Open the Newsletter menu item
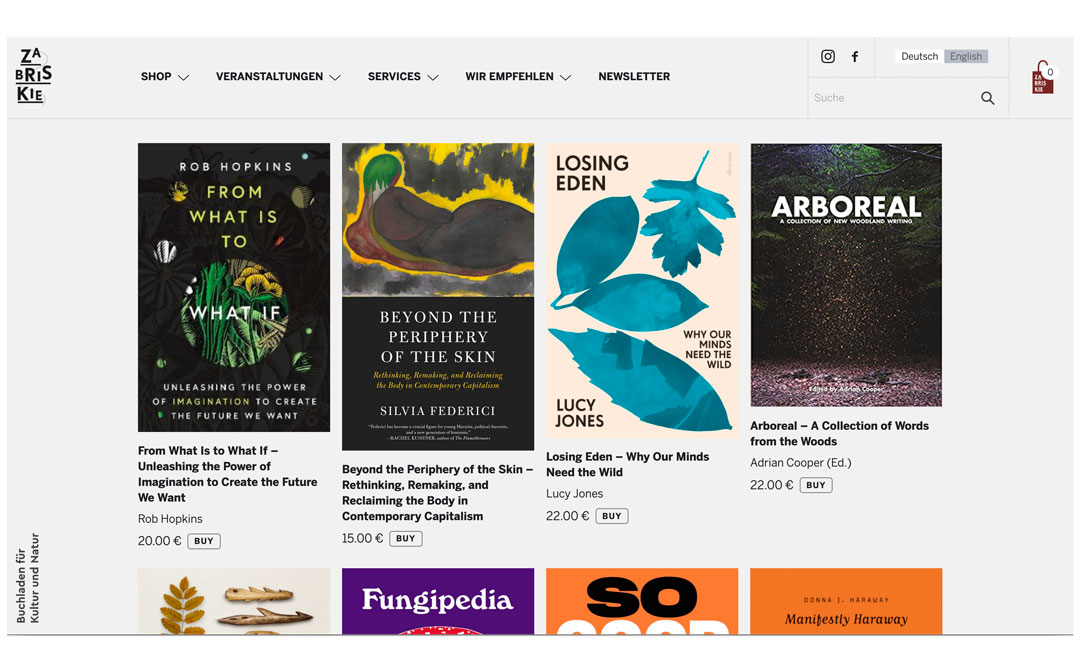This screenshot has width=1080, height=670. (634, 76)
